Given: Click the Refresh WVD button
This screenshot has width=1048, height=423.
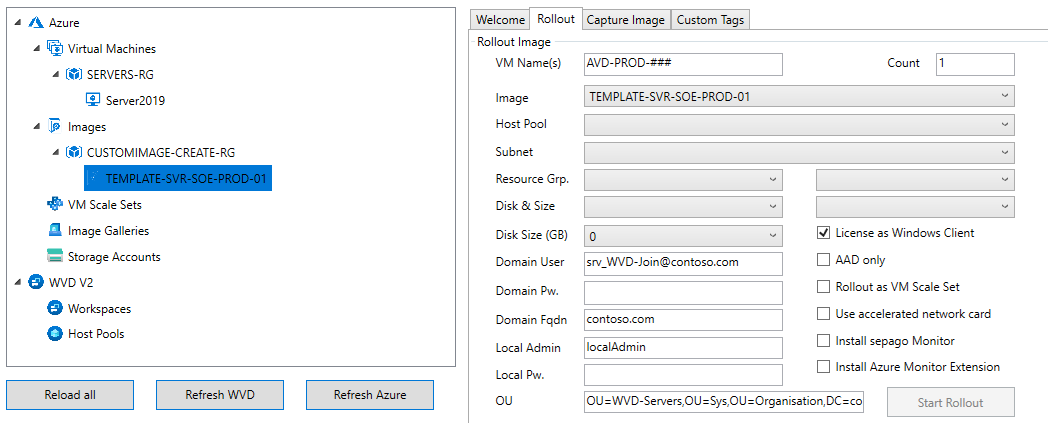Looking at the screenshot, I should pos(220,395).
